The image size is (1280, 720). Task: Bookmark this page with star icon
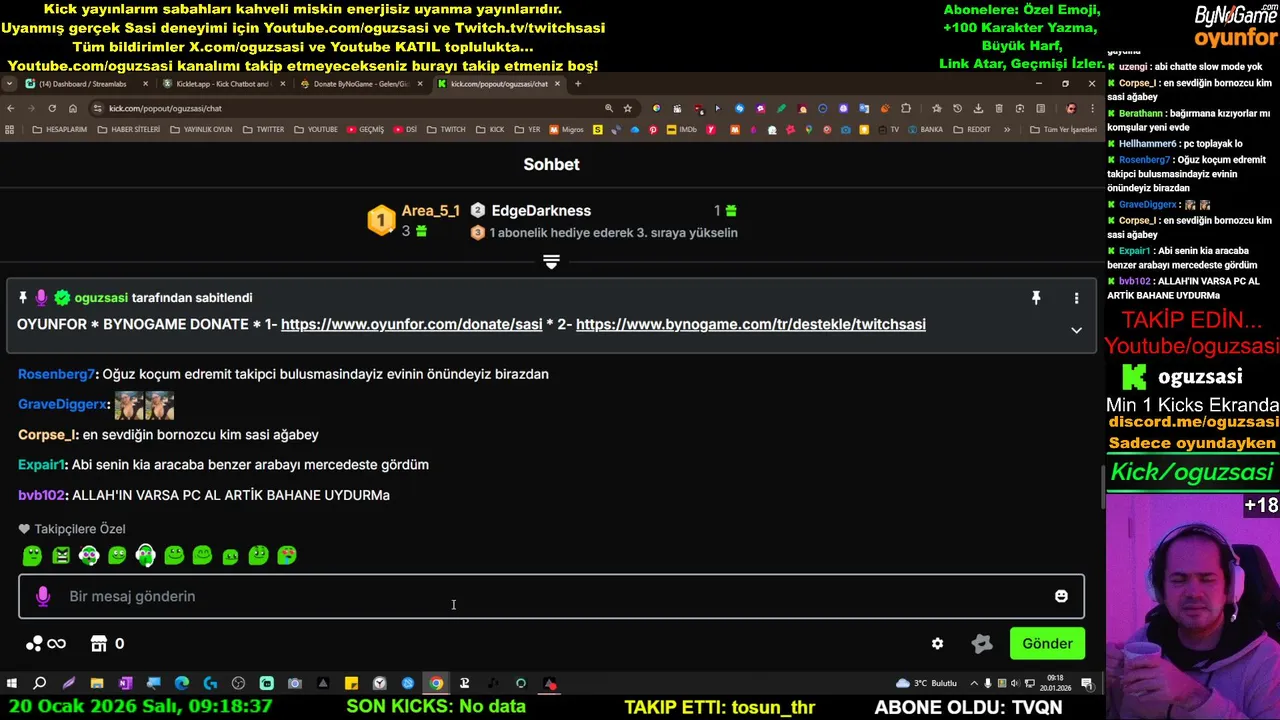pyautogui.click(x=627, y=108)
